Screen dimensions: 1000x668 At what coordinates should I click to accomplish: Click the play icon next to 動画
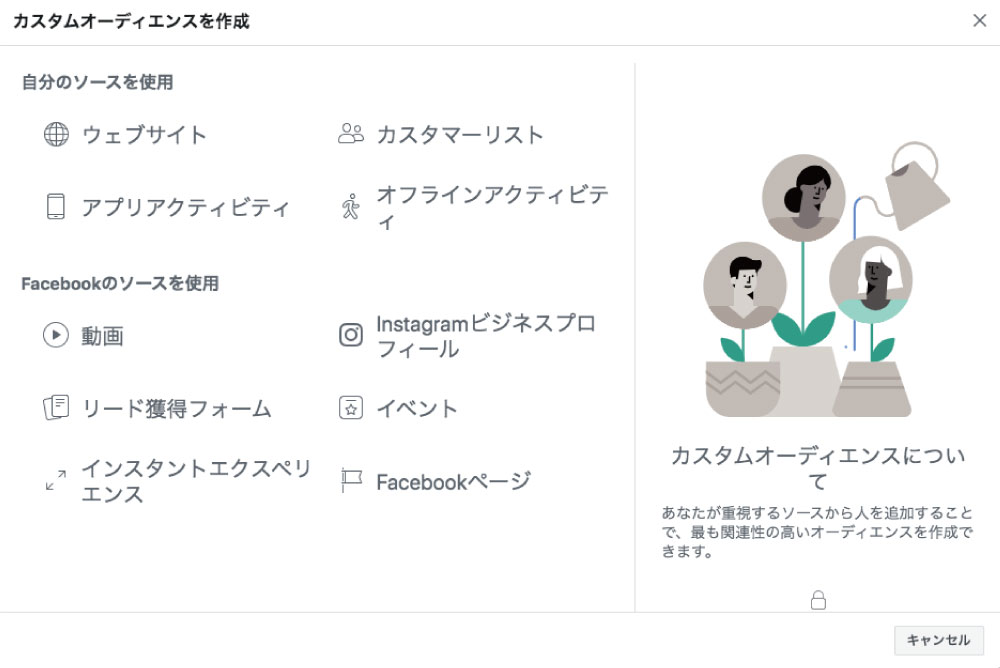coord(56,335)
